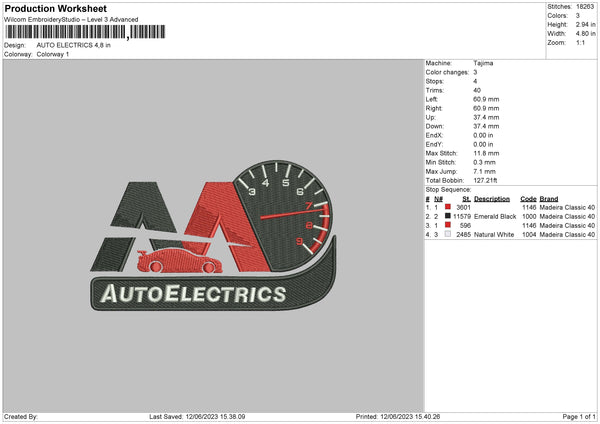Click the Width value '4.80 in'
The image size is (600, 424).
[585, 34]
